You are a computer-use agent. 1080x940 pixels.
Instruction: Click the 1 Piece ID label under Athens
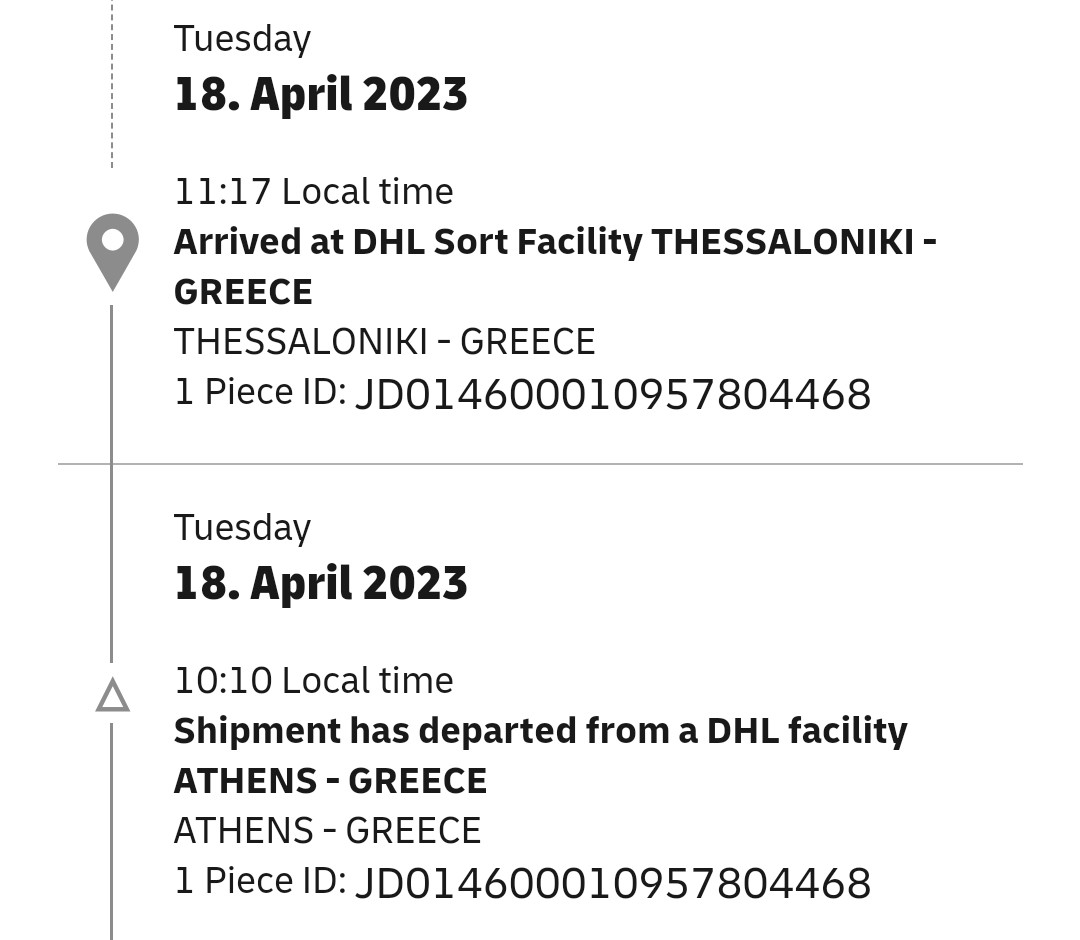click(259, 881)
